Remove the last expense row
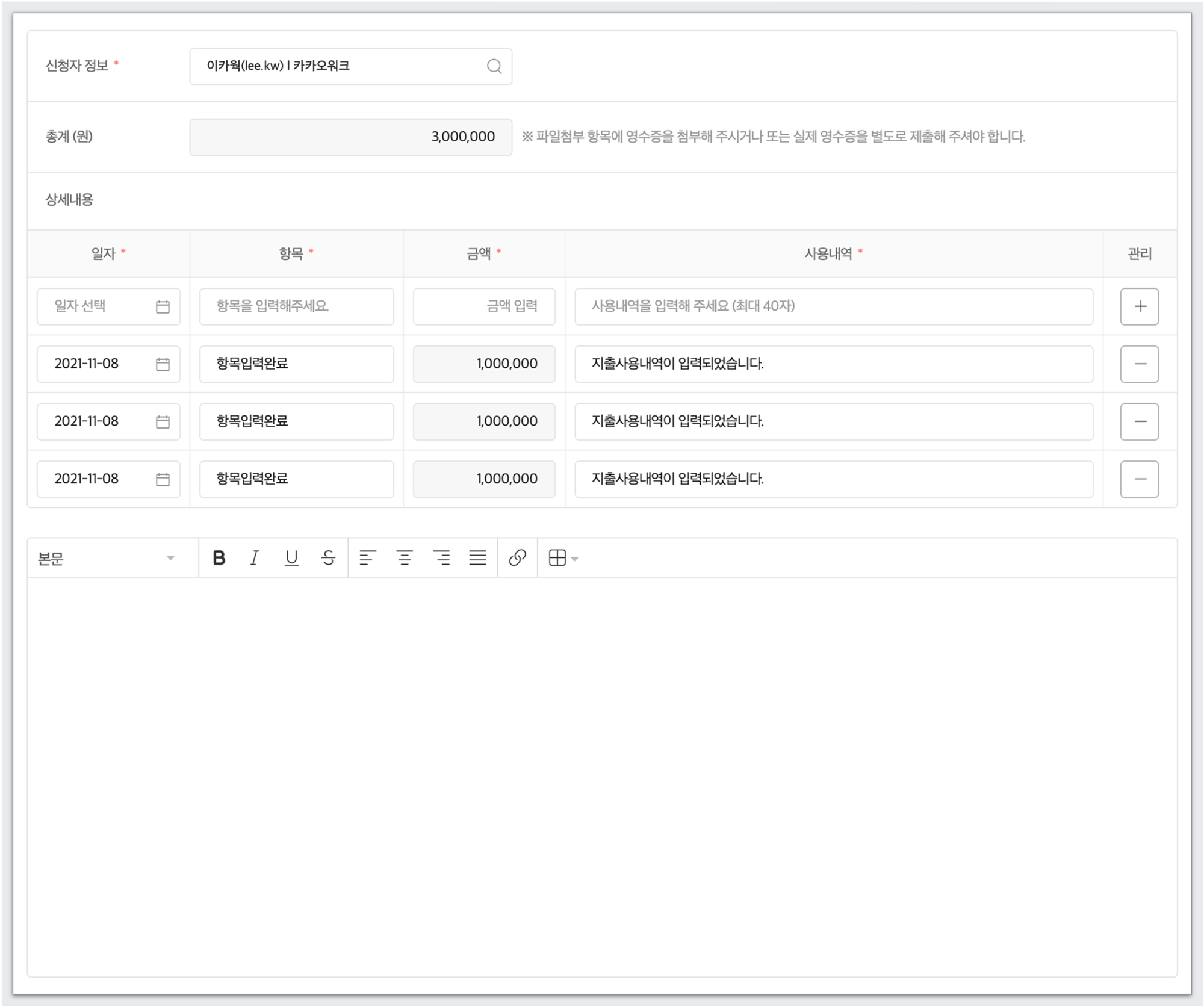Screen dimensions: 1204x1007 [x=1139, y=479]
